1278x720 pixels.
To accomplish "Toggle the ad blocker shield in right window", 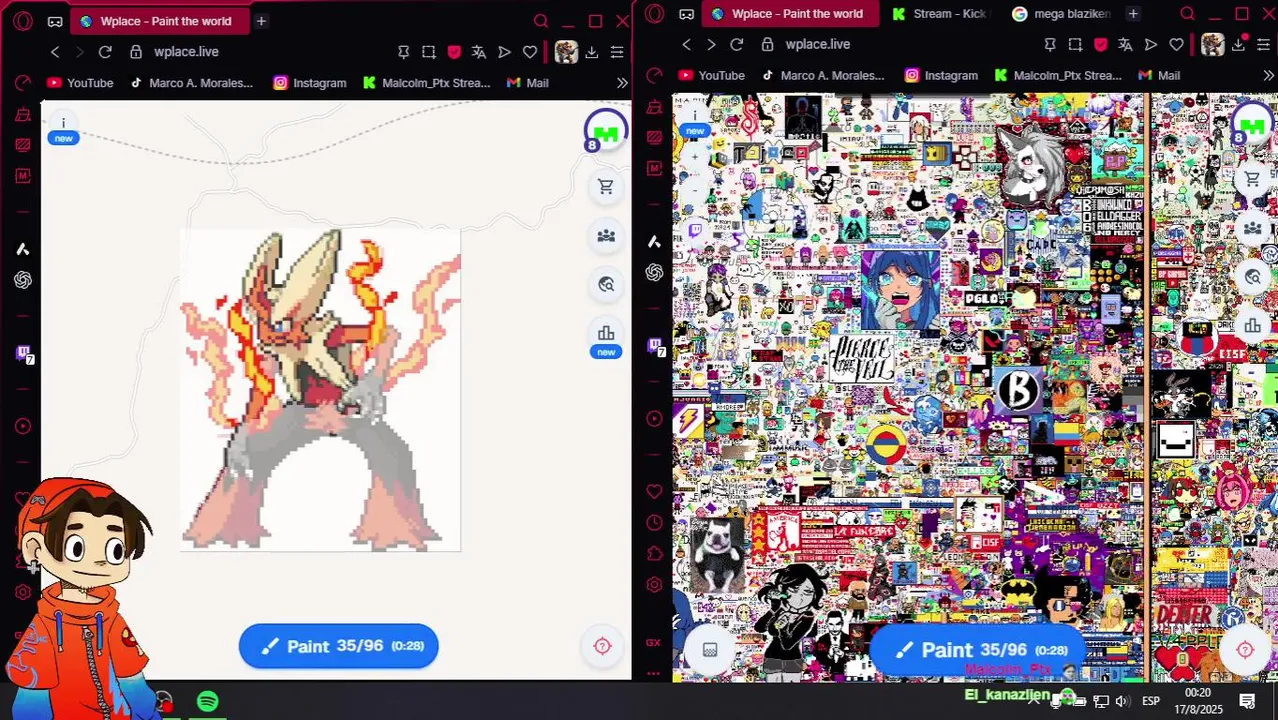I will click(x=1100, y=44).
